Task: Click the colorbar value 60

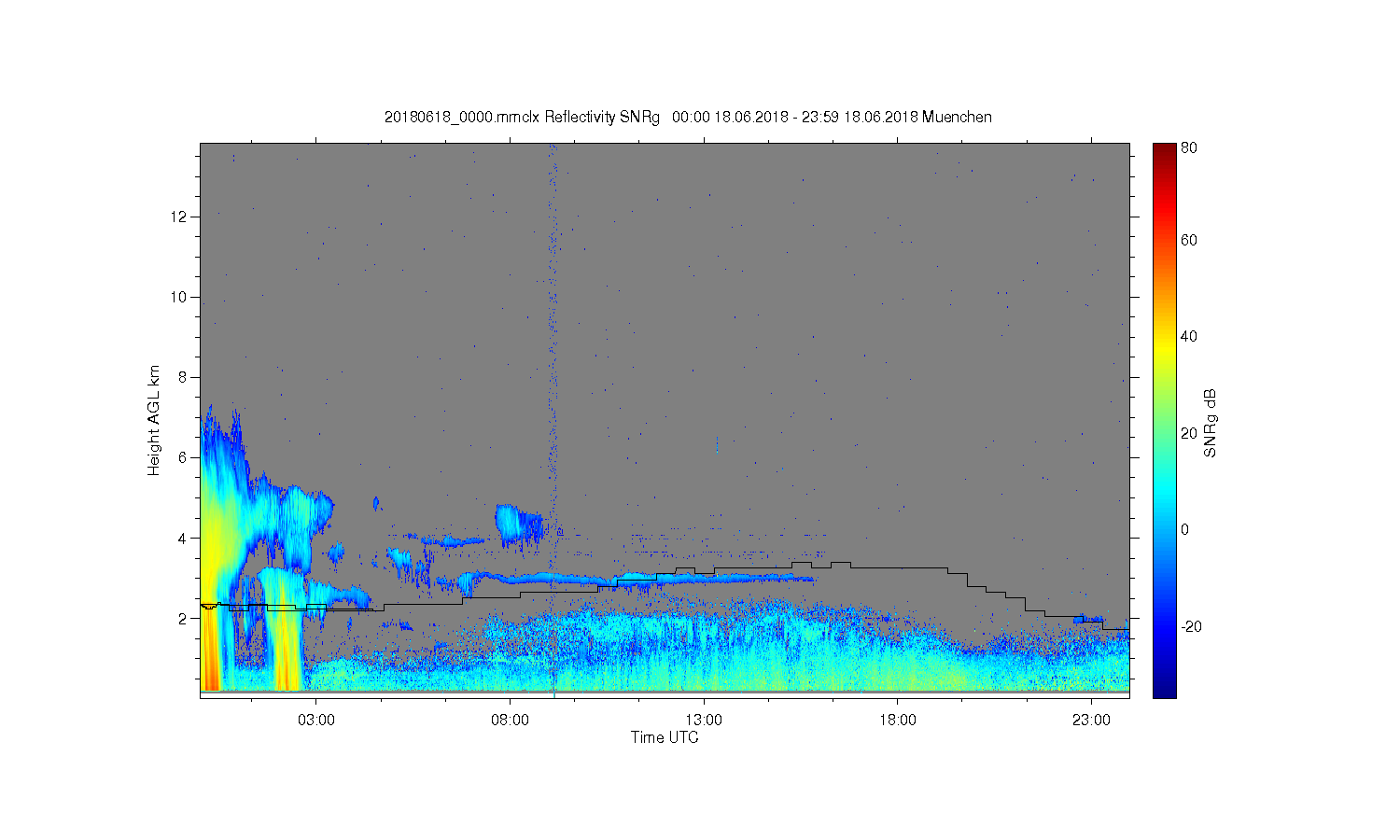Action: point(1189,240)
